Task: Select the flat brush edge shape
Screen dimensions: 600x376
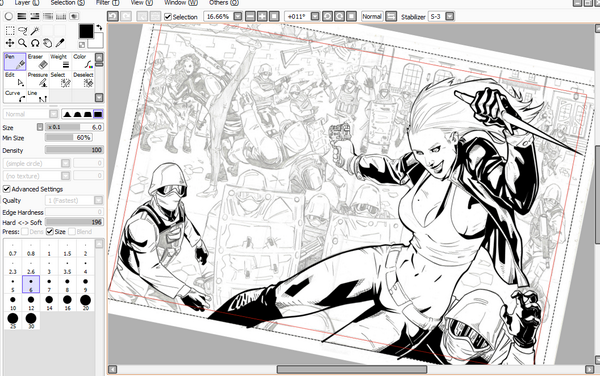Action: point(98,114)
